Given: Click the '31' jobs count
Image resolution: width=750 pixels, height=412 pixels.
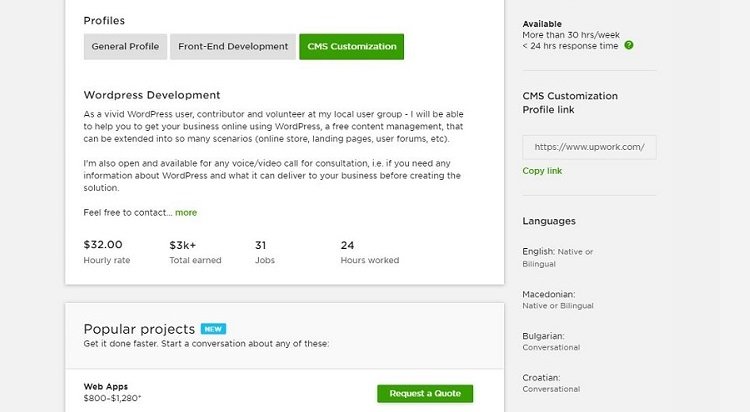Looking at the screenshot, I should click(260, 245).
